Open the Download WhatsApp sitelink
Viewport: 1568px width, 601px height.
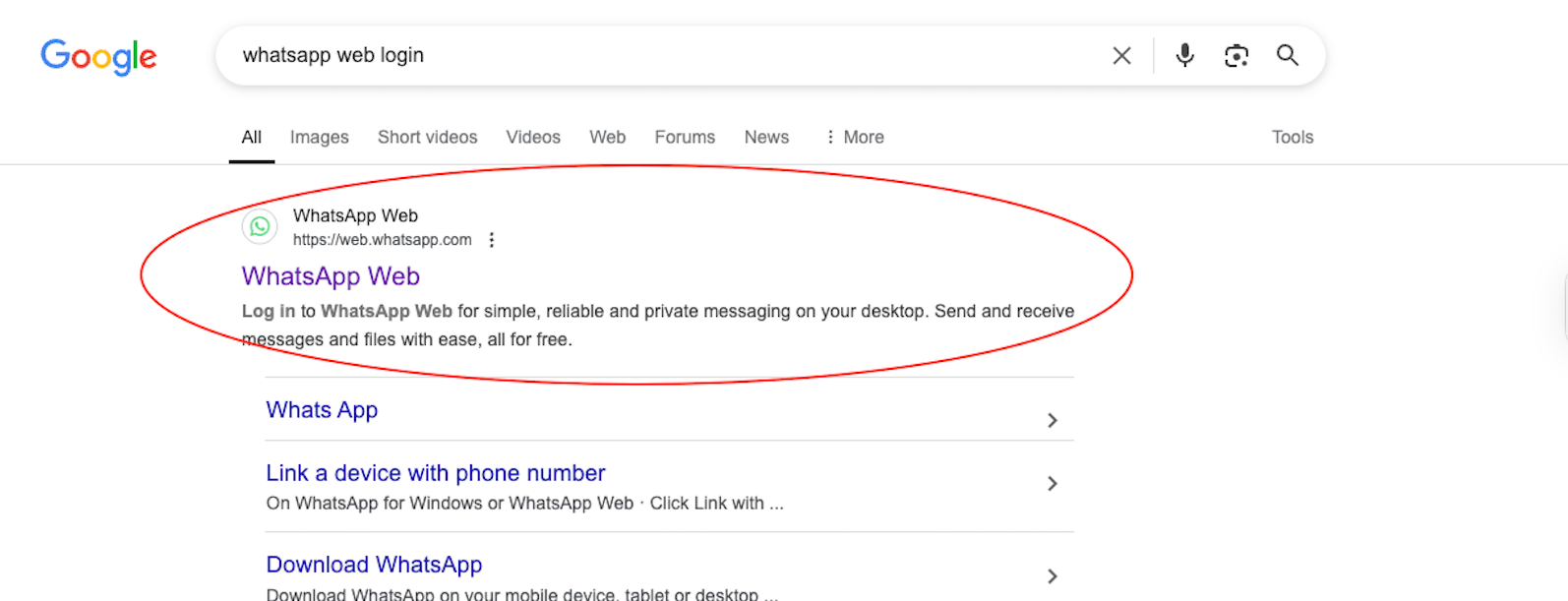point(374,565)
